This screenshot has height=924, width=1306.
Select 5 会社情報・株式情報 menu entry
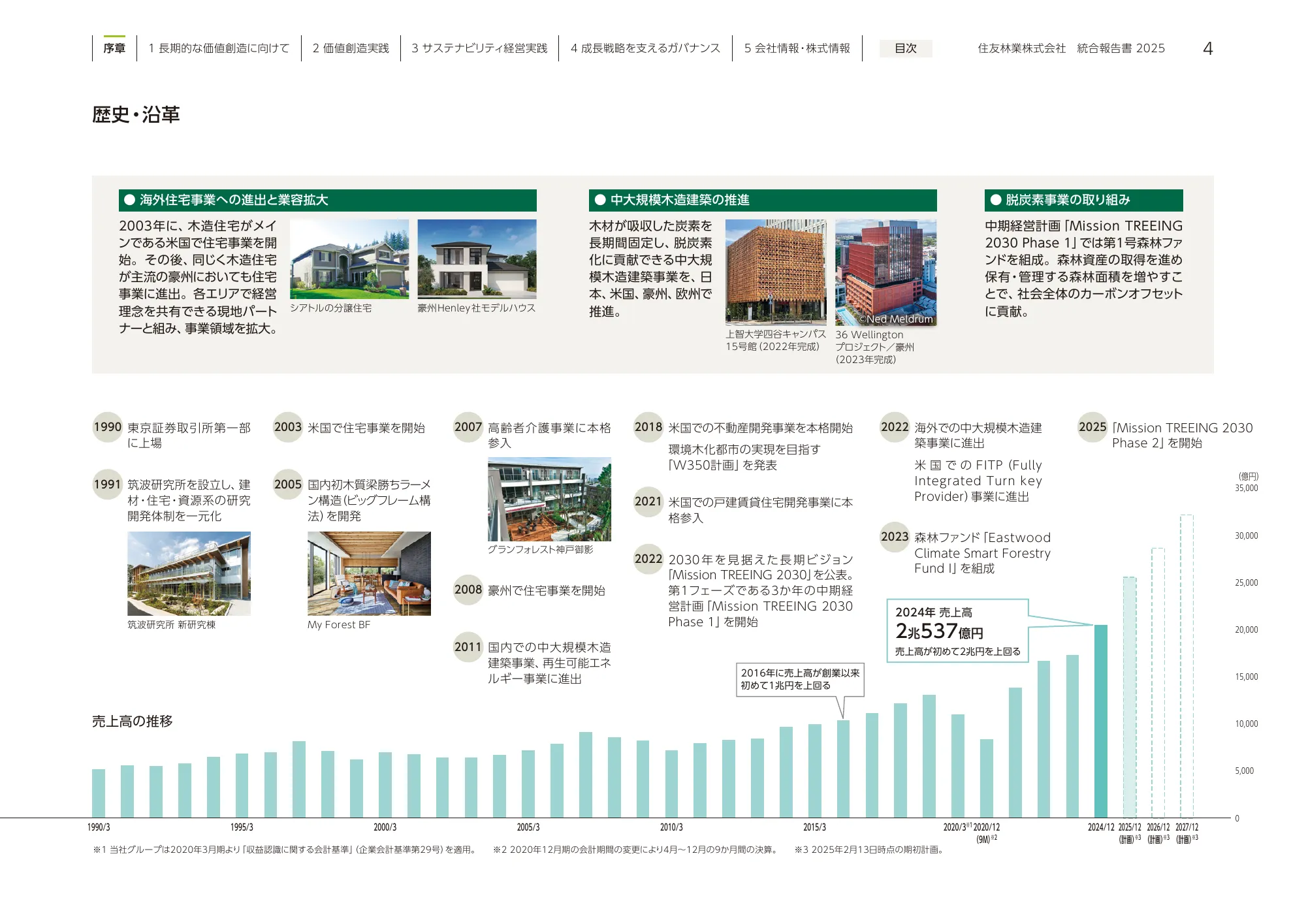click(x=798, y=48)
